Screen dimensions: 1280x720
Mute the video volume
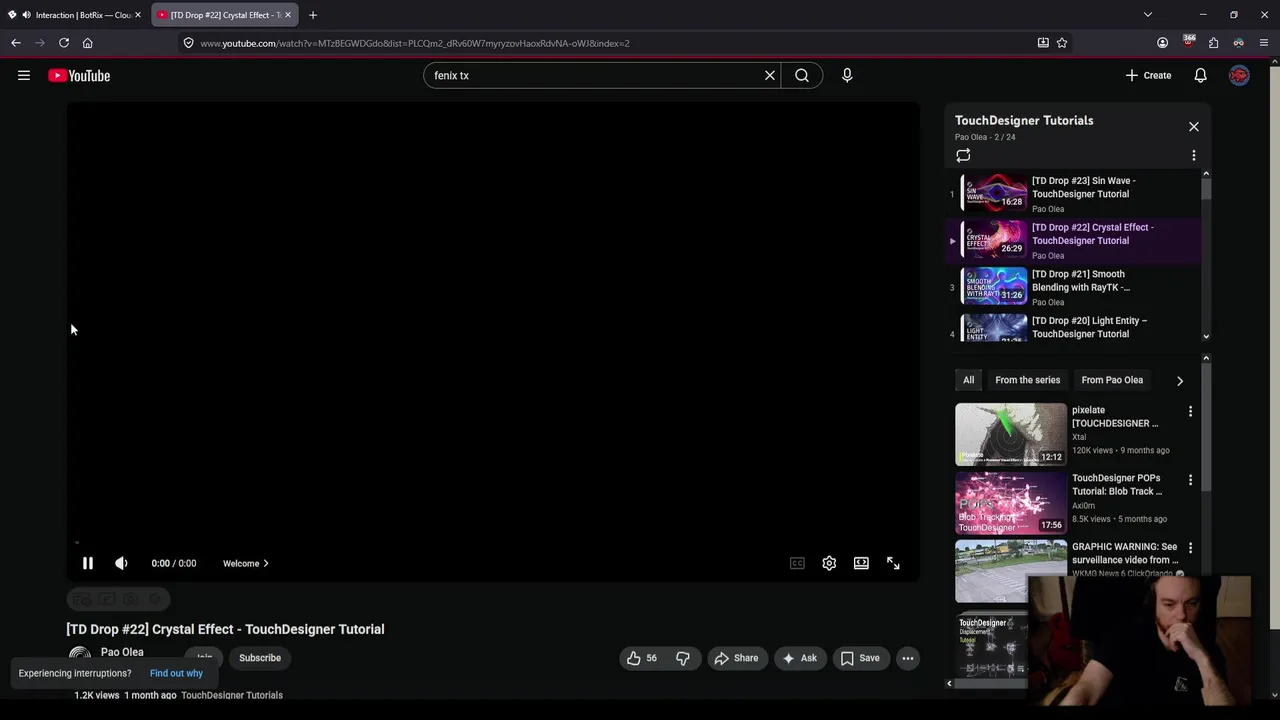pyautogui.click(x=121, y=563)
